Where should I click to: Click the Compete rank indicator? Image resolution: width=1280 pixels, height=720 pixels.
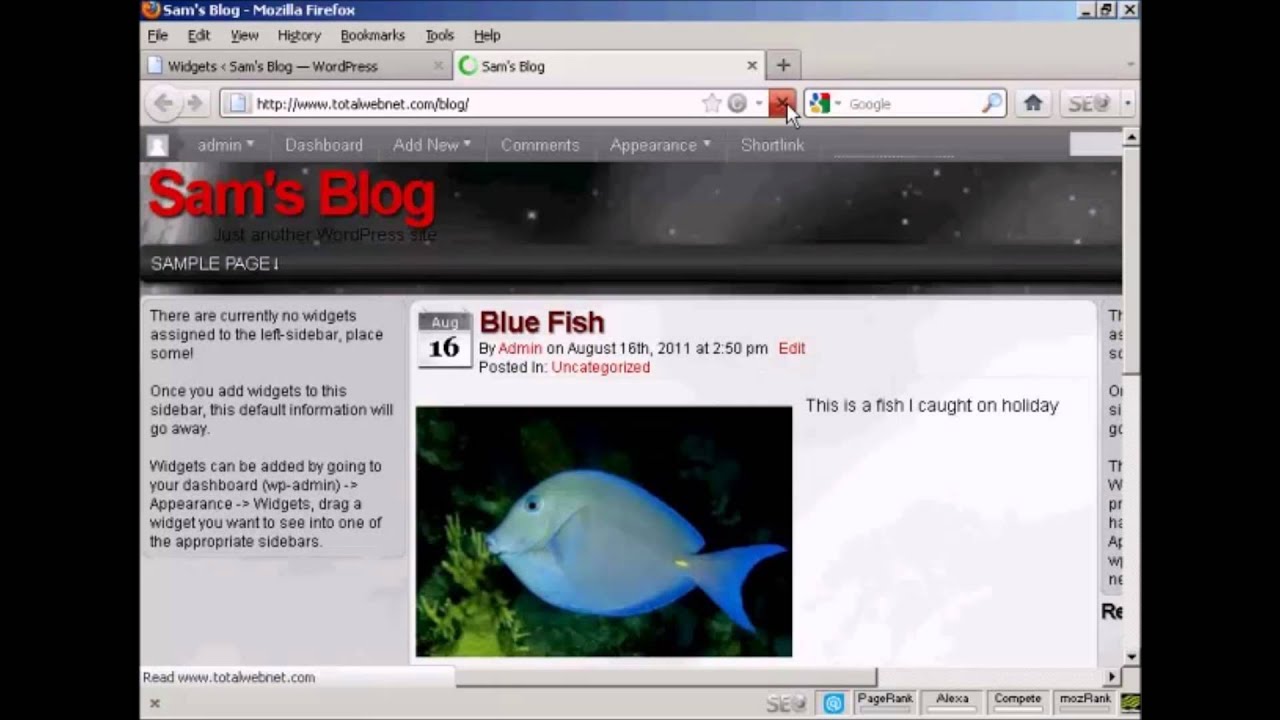click(x=1017, y=703)
